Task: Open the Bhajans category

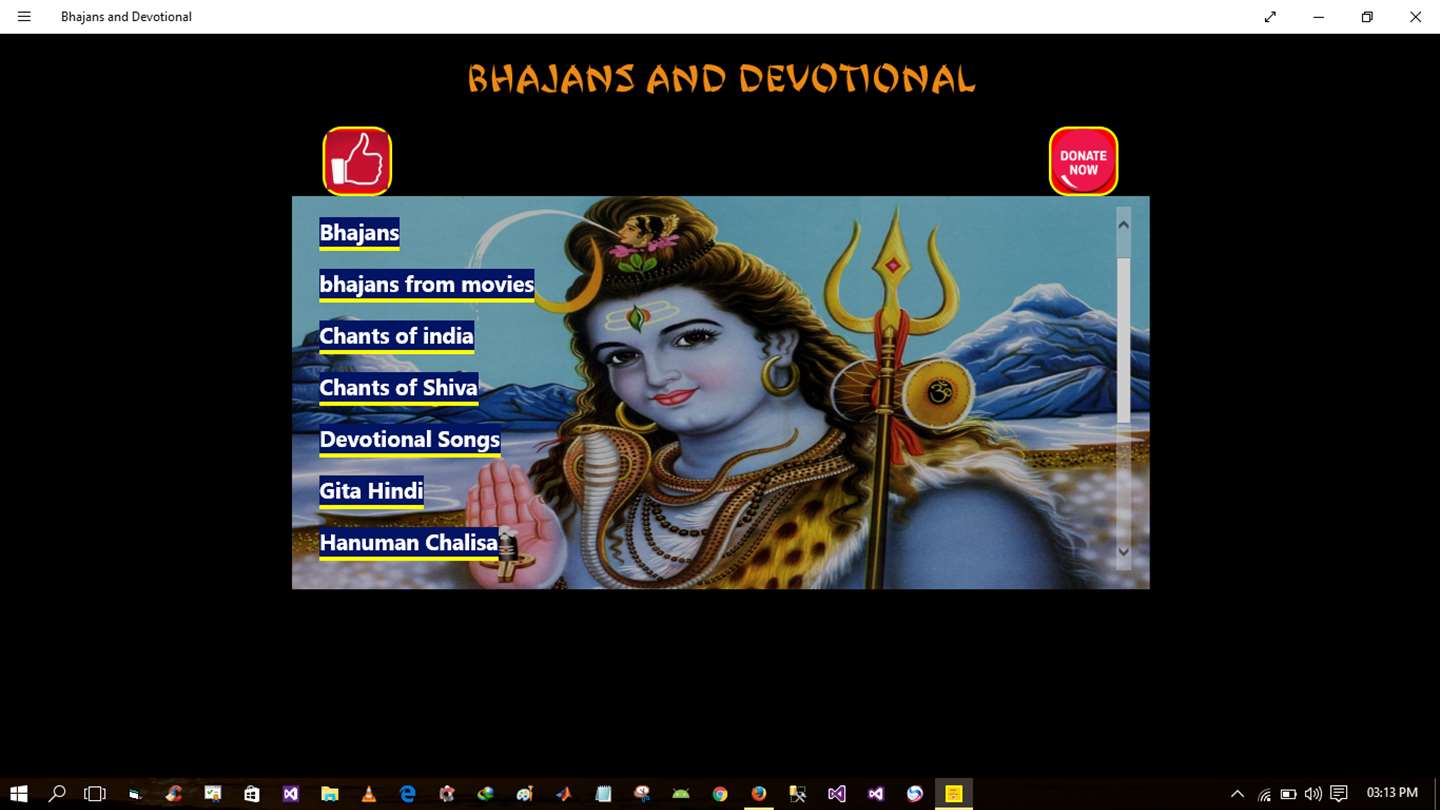Action: point(359,233)
